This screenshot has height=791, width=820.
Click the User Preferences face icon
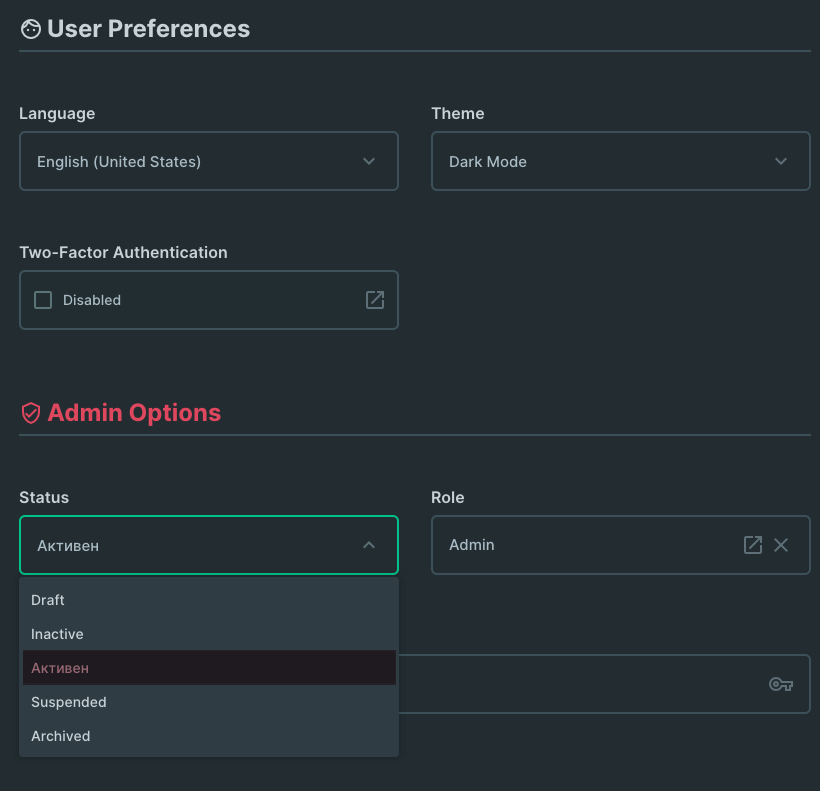pos(30,29)
